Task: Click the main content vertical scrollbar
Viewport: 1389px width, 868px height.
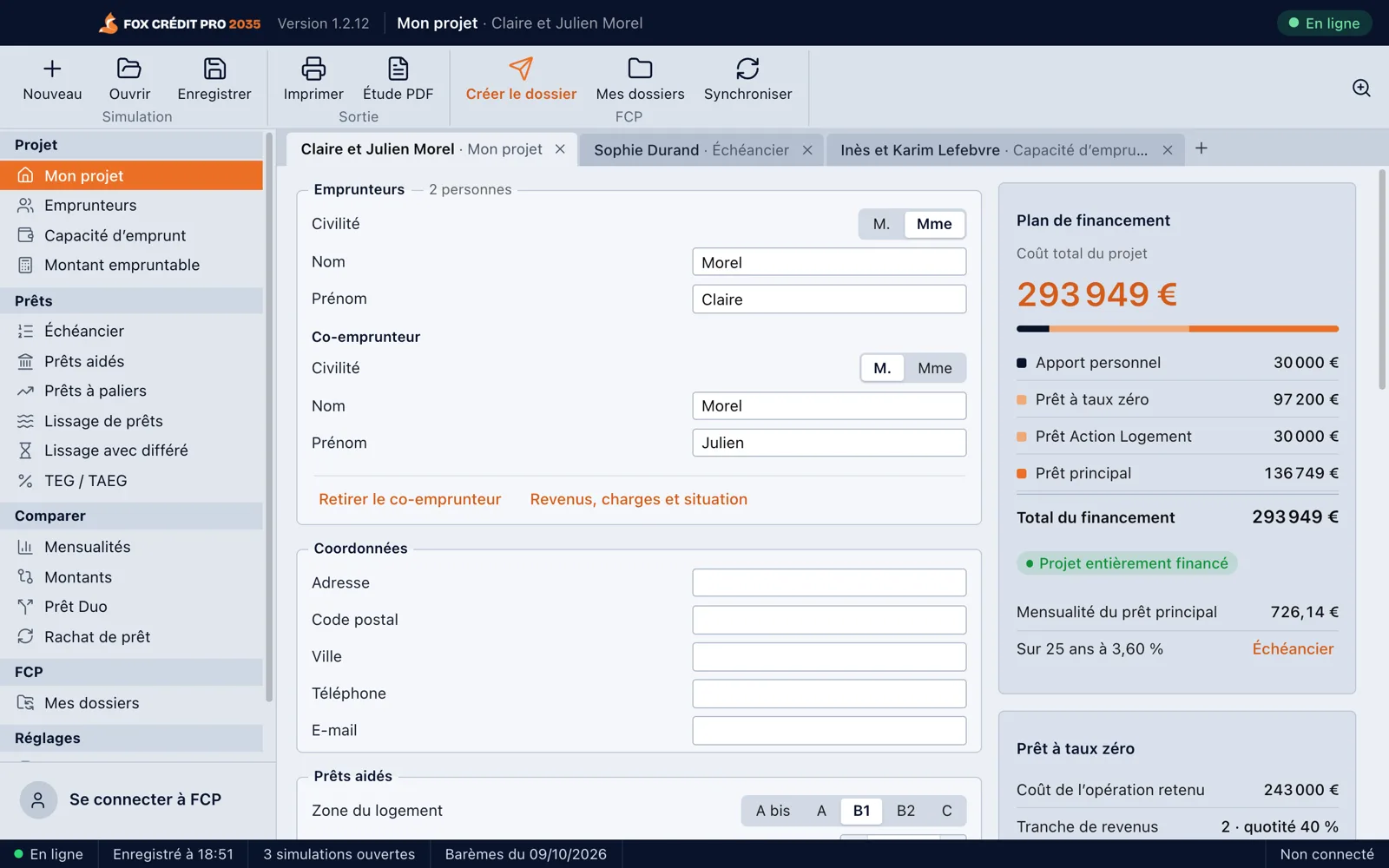Action: 1382,279
